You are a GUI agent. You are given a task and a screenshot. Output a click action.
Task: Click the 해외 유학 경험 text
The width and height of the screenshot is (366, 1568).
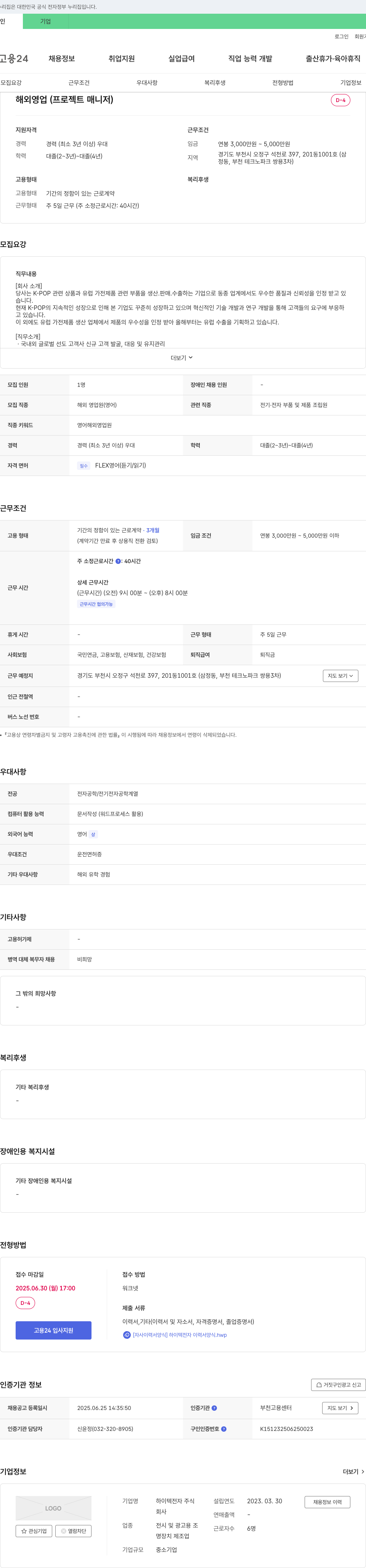pyautogui.click(x=94, y=875)
